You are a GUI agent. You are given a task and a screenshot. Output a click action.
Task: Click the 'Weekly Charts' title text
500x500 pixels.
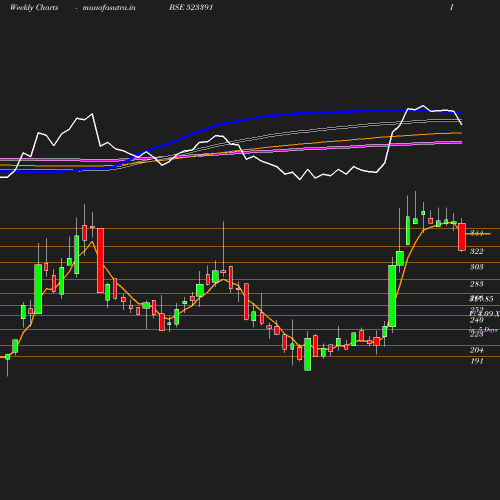[x=34, y=7]
